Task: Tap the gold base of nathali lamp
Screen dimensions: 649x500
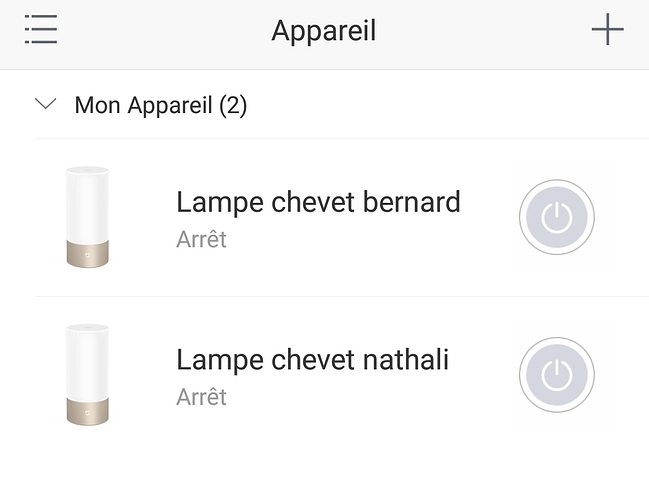Action: click(x=87, y=411)
